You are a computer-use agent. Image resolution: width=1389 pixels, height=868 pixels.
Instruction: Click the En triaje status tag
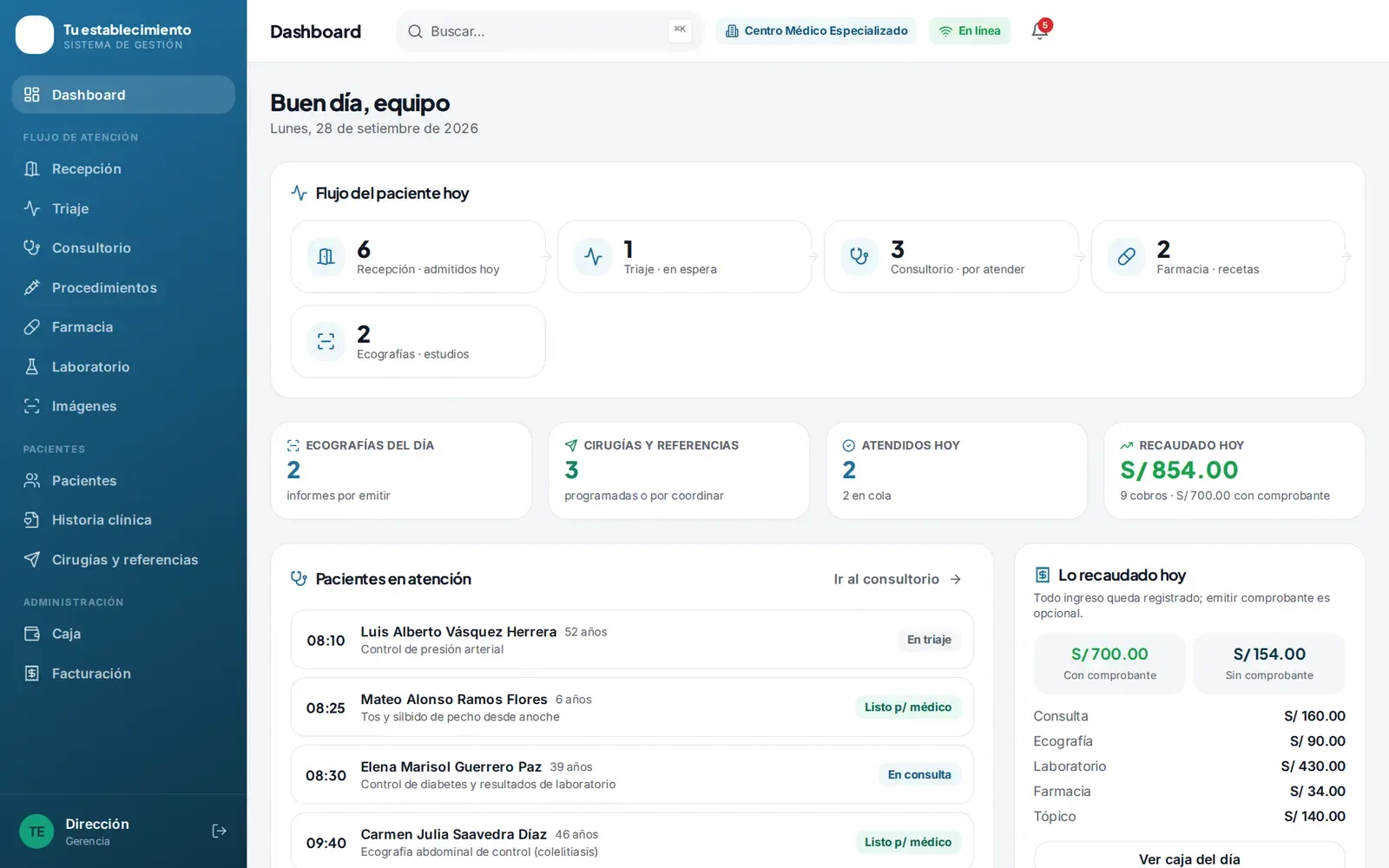[929, 640]
